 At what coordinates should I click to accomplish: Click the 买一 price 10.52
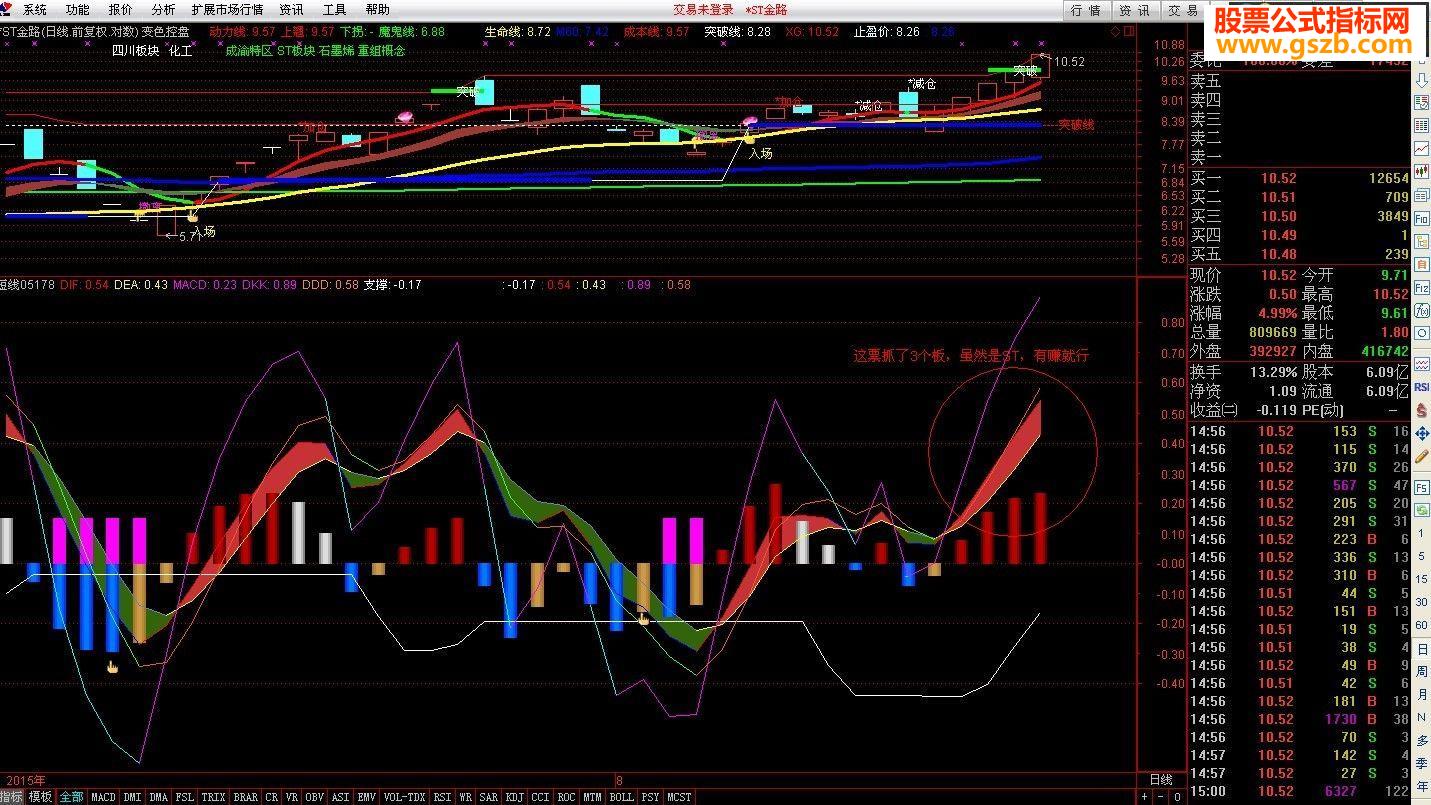click(1277, 178)
